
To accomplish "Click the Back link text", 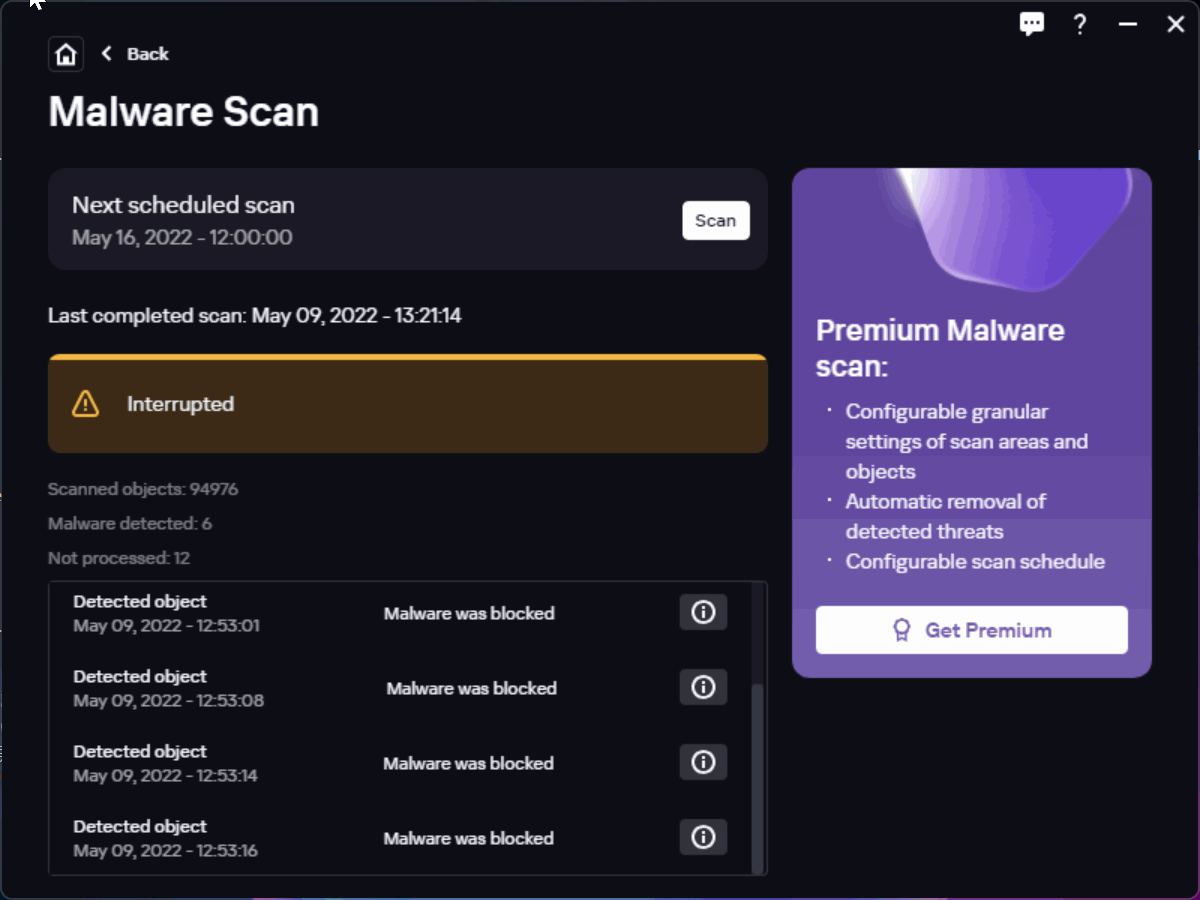I will click(148, 54).
